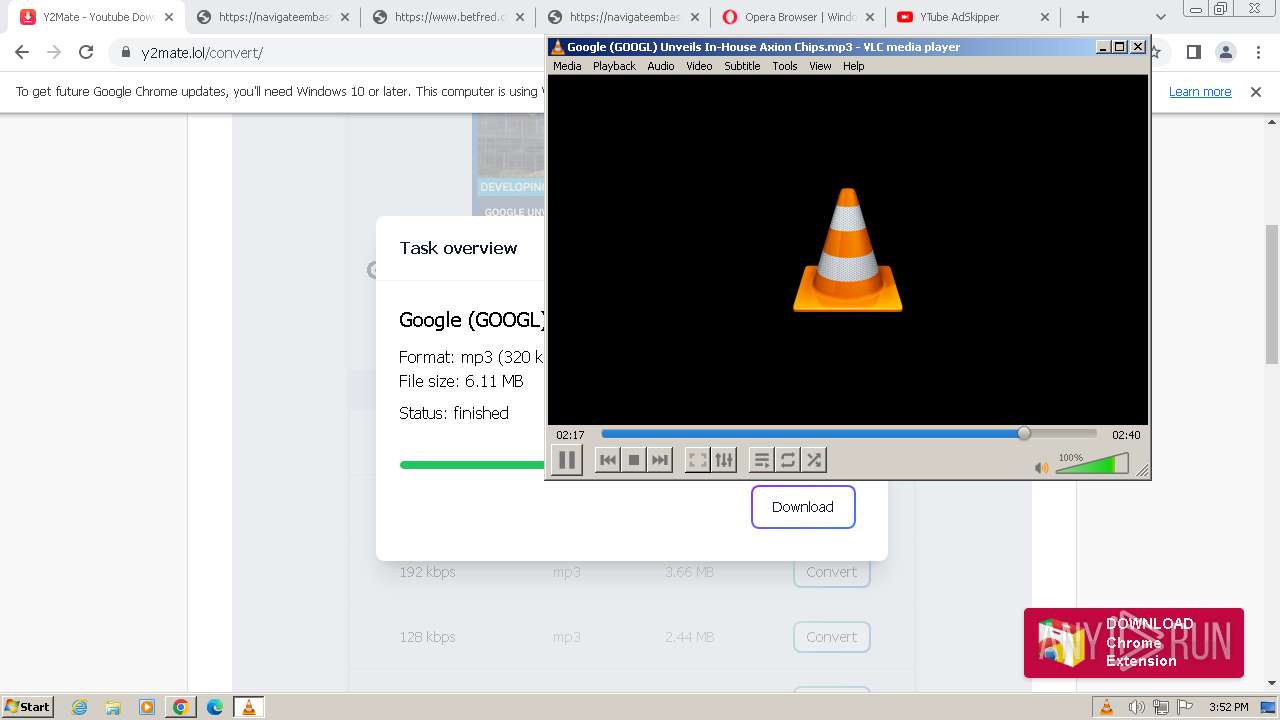This screenshot has width=1280, height=720.
Task: Open the system tray volume icon
Action: 1137,707
